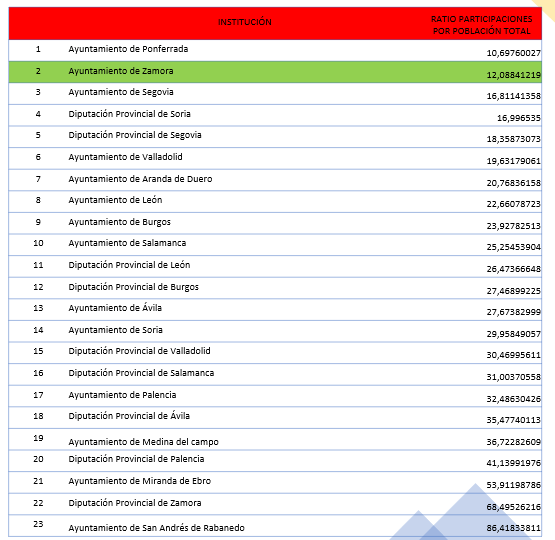
Task: Click the ratio value 86,41833811
Action: 514,528
